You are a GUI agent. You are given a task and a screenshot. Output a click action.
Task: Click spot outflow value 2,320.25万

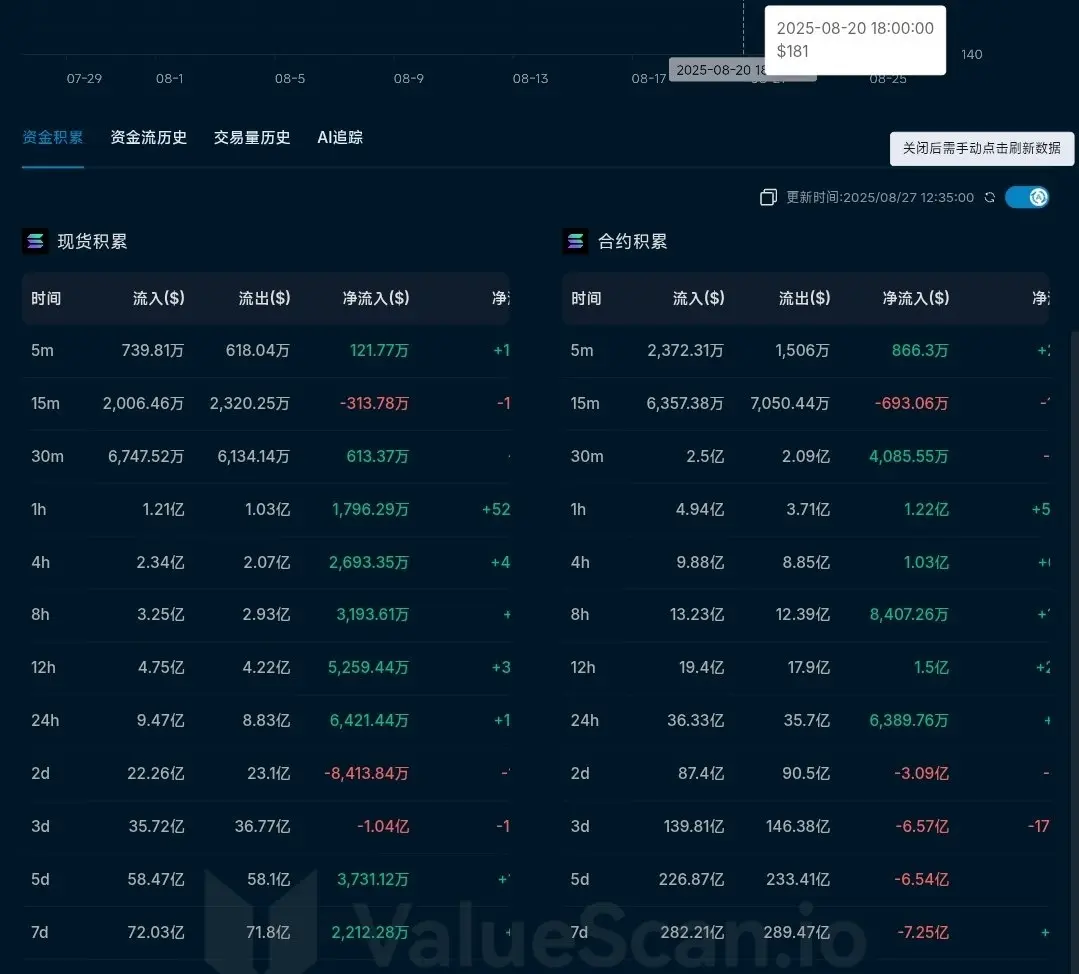250,403
